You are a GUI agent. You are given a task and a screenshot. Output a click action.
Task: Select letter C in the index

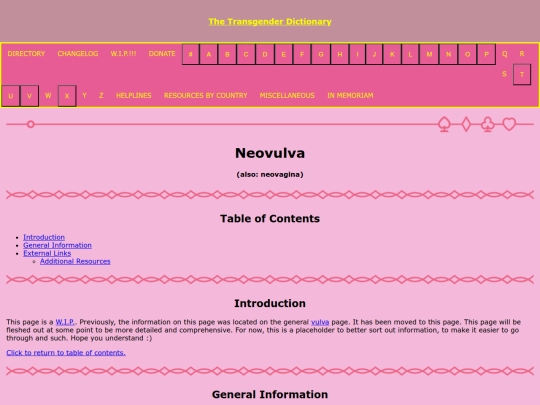246,54
